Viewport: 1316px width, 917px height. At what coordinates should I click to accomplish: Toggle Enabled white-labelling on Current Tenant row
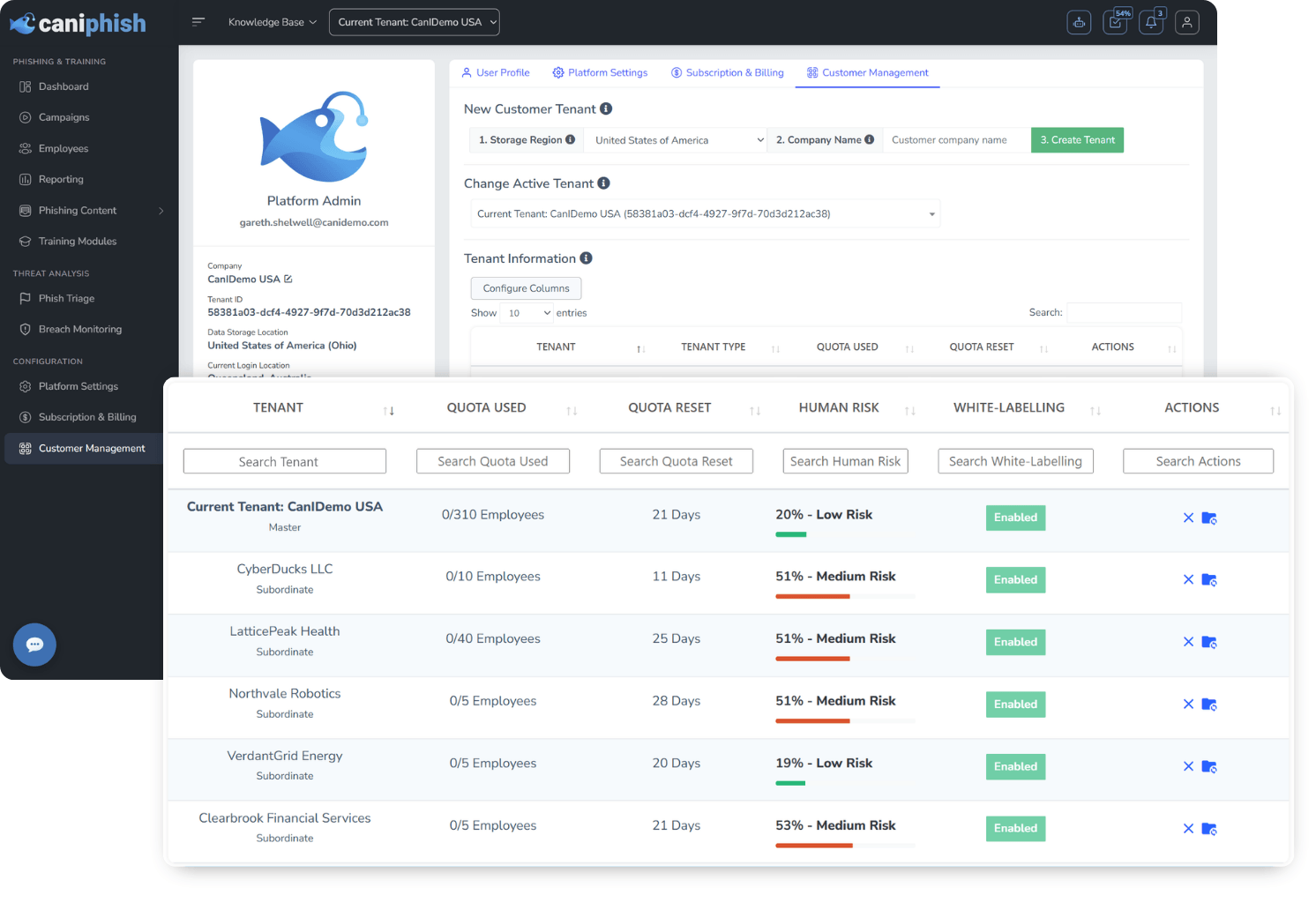1015,518
